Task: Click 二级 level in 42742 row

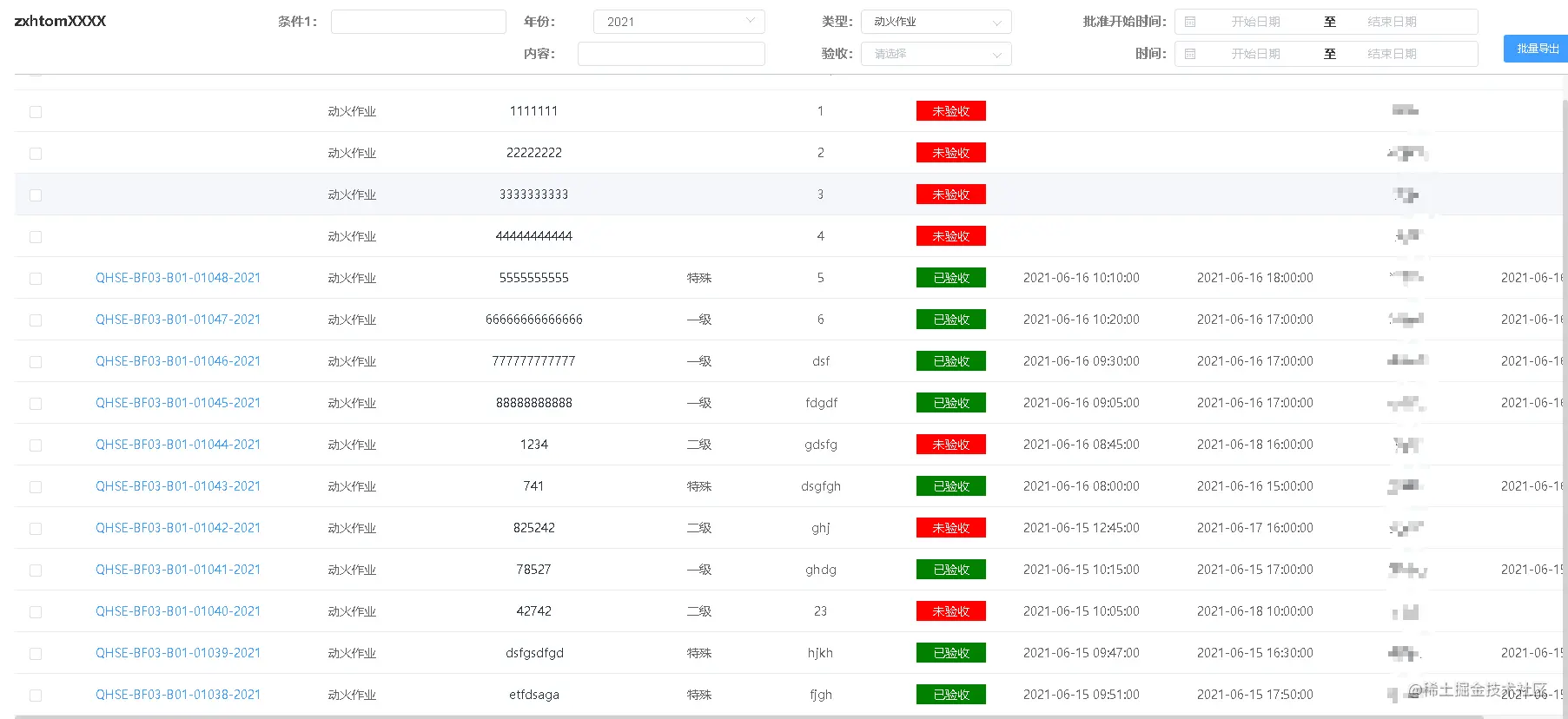Action: (699, 611)
